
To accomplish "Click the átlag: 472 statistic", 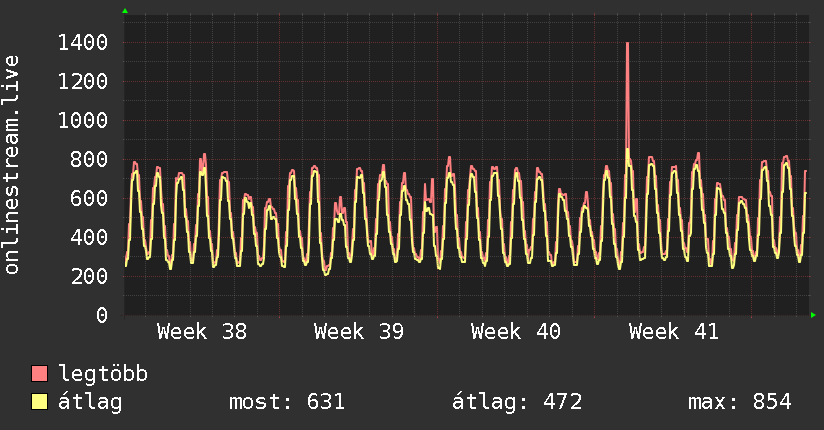I will coord(517,402).
